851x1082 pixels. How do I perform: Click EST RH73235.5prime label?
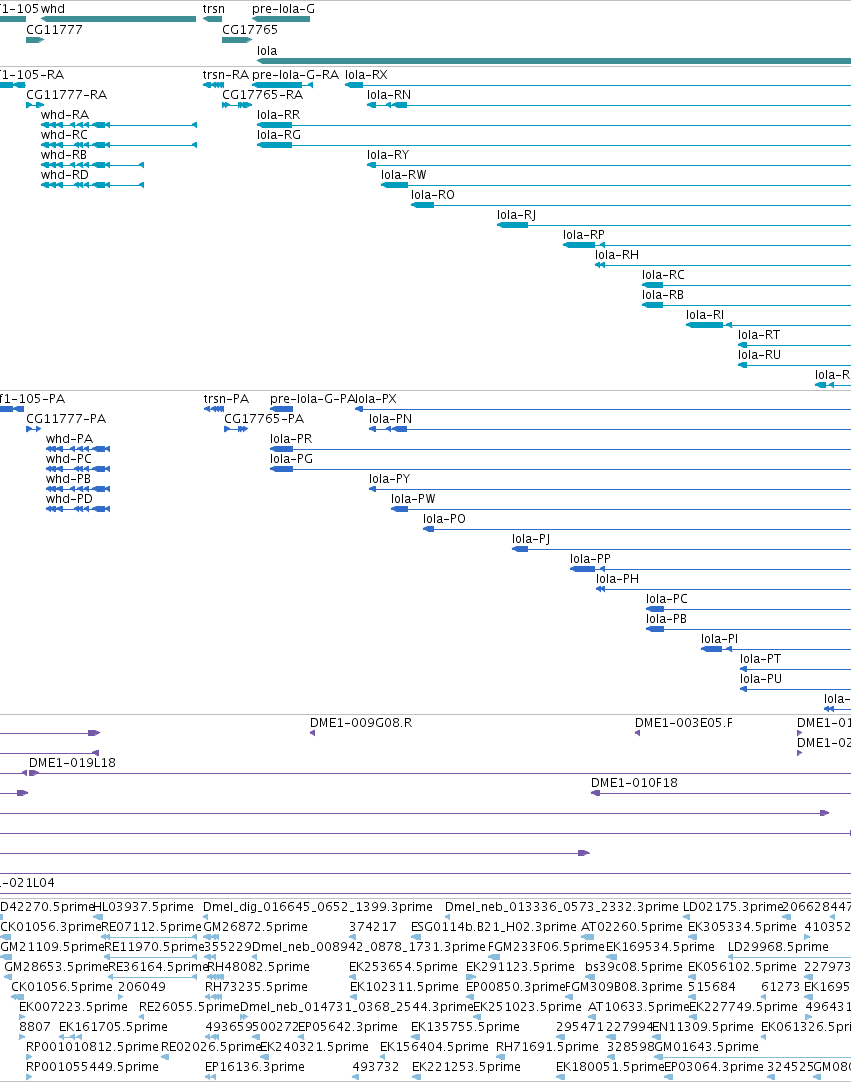click(256, 987)
